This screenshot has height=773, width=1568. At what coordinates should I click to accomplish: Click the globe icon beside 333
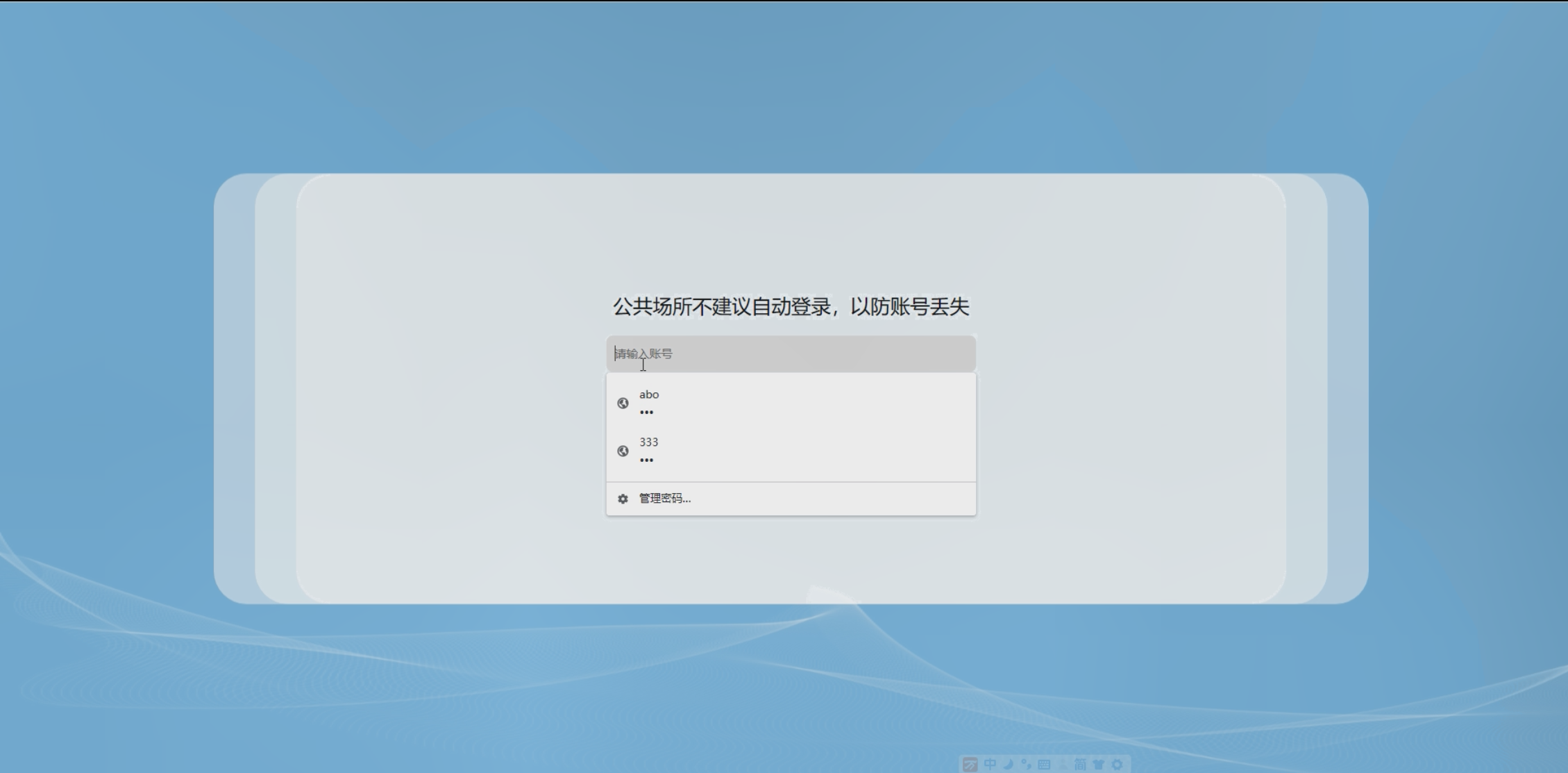(623, 451)
